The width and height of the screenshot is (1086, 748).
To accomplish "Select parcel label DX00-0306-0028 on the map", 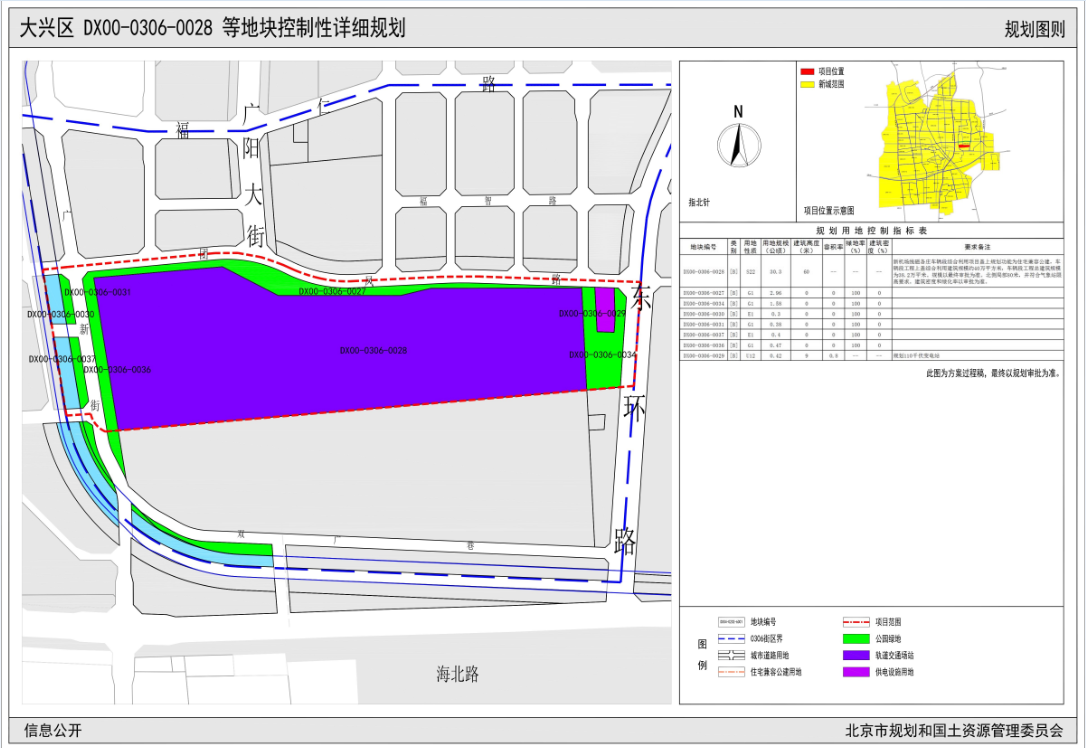I will coord(373,351).
